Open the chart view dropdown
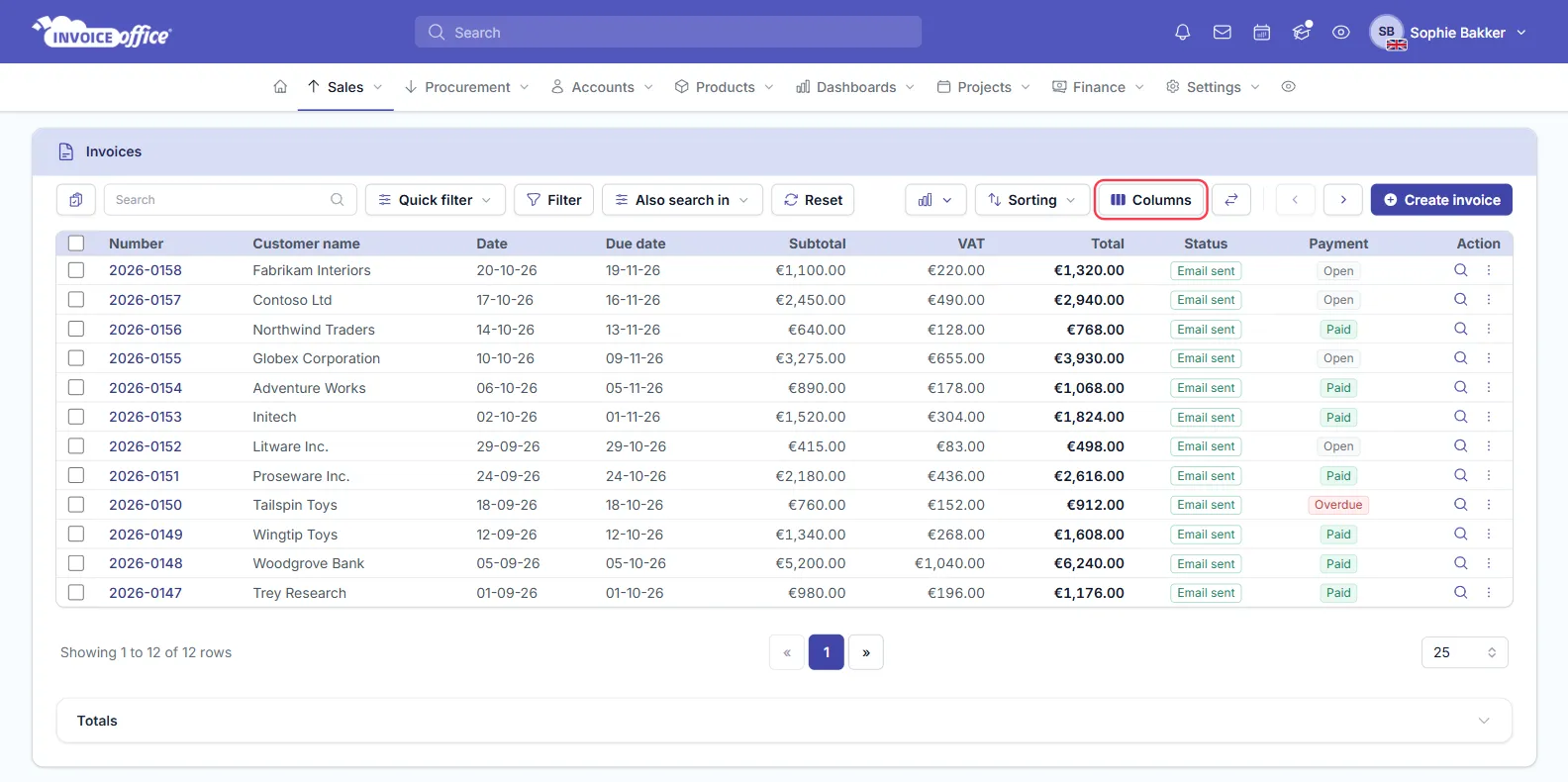1568x782 pixels. [935, 200]
